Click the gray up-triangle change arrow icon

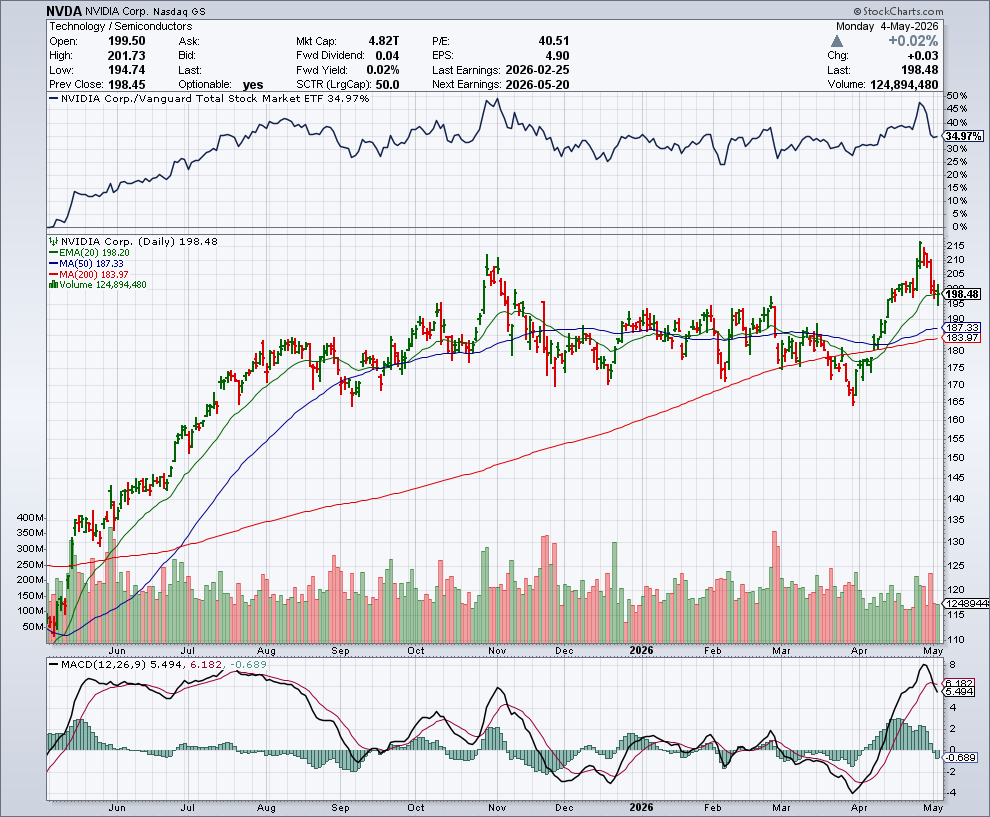click(x=837, y=41)
